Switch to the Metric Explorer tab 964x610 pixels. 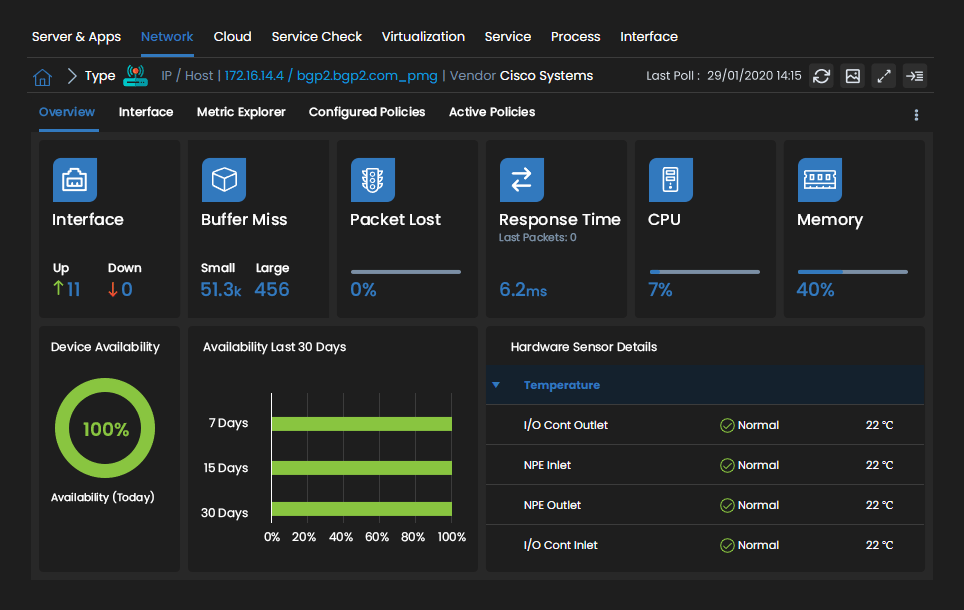coord(241,112)
